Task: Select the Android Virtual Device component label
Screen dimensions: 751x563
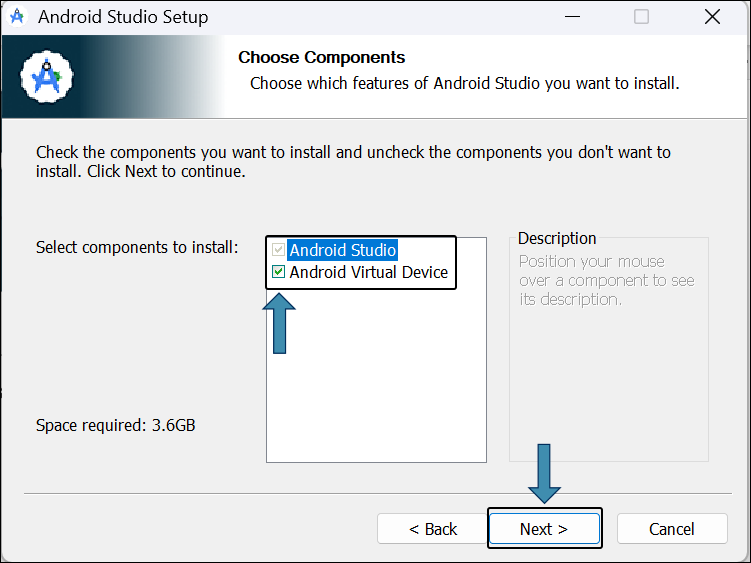Action: (x=368, y=272)
